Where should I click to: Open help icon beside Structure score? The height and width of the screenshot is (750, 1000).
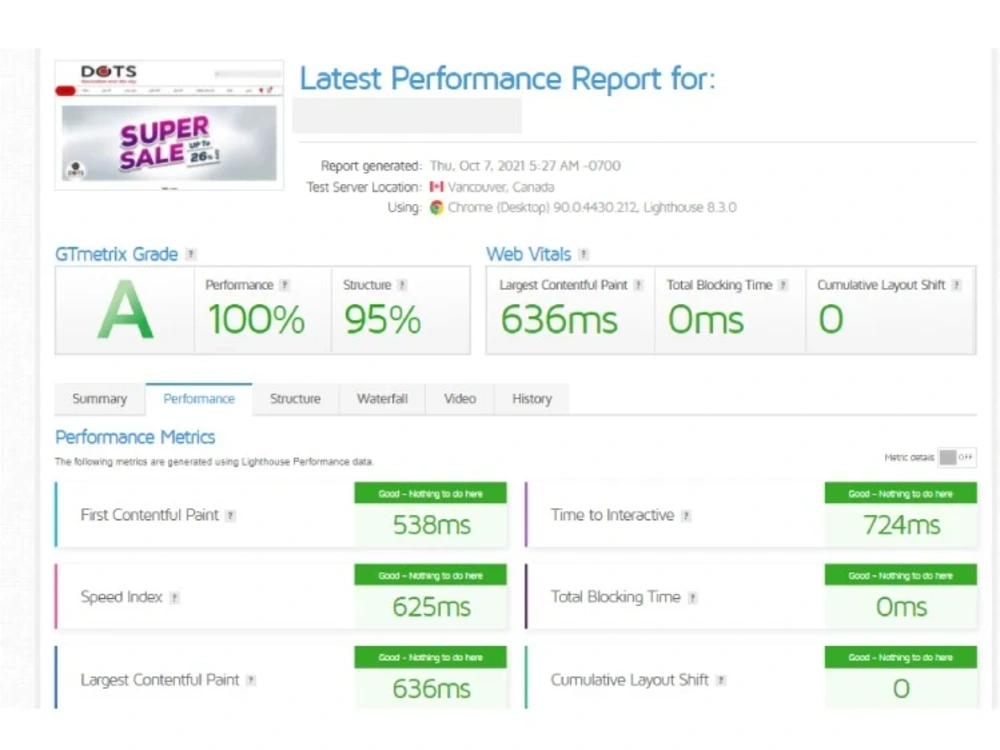tap(402, 285)
